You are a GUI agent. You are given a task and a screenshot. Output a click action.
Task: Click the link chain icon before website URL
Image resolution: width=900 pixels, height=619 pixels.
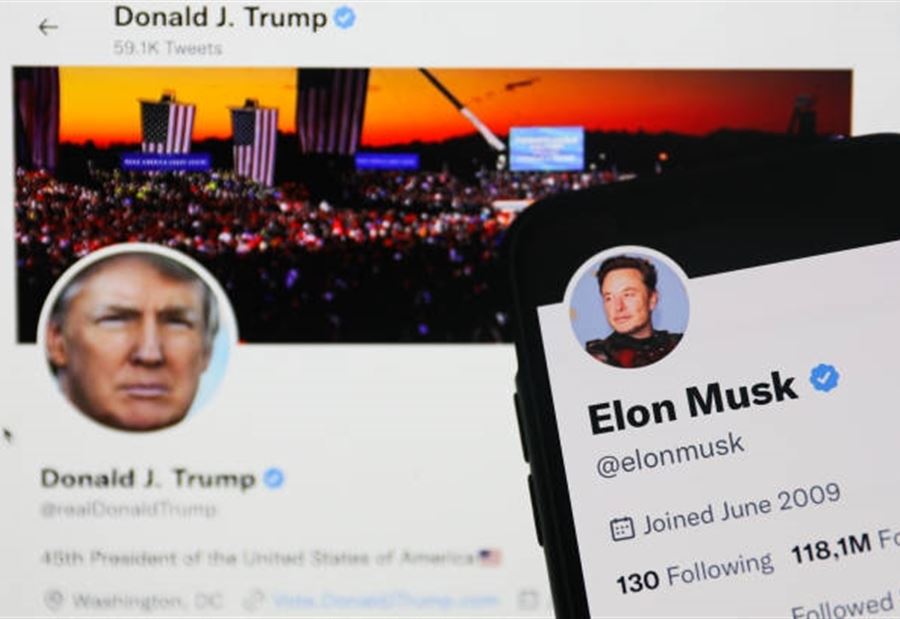tap(253, 601)
